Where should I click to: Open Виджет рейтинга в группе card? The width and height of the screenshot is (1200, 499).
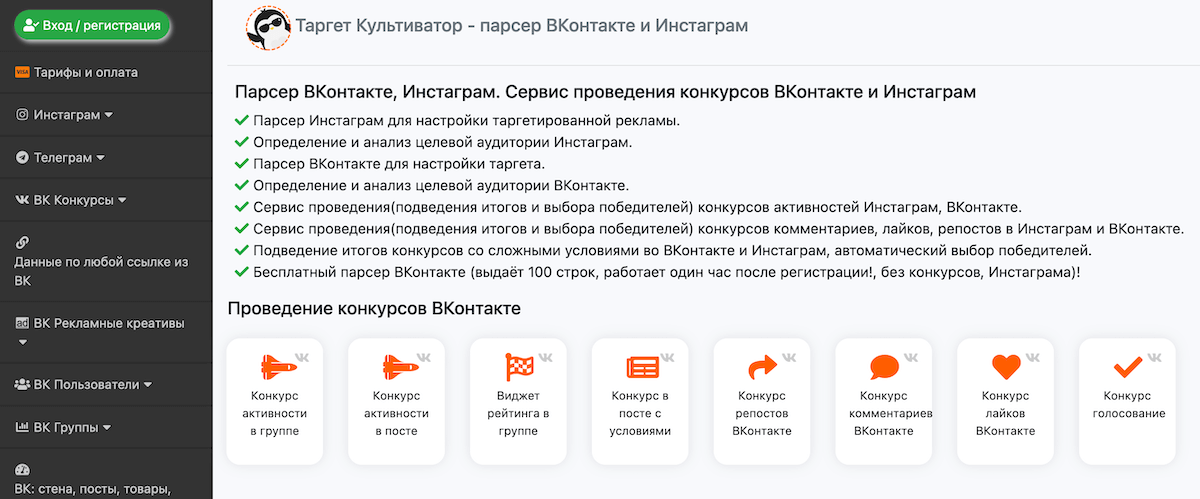[518, 401]
